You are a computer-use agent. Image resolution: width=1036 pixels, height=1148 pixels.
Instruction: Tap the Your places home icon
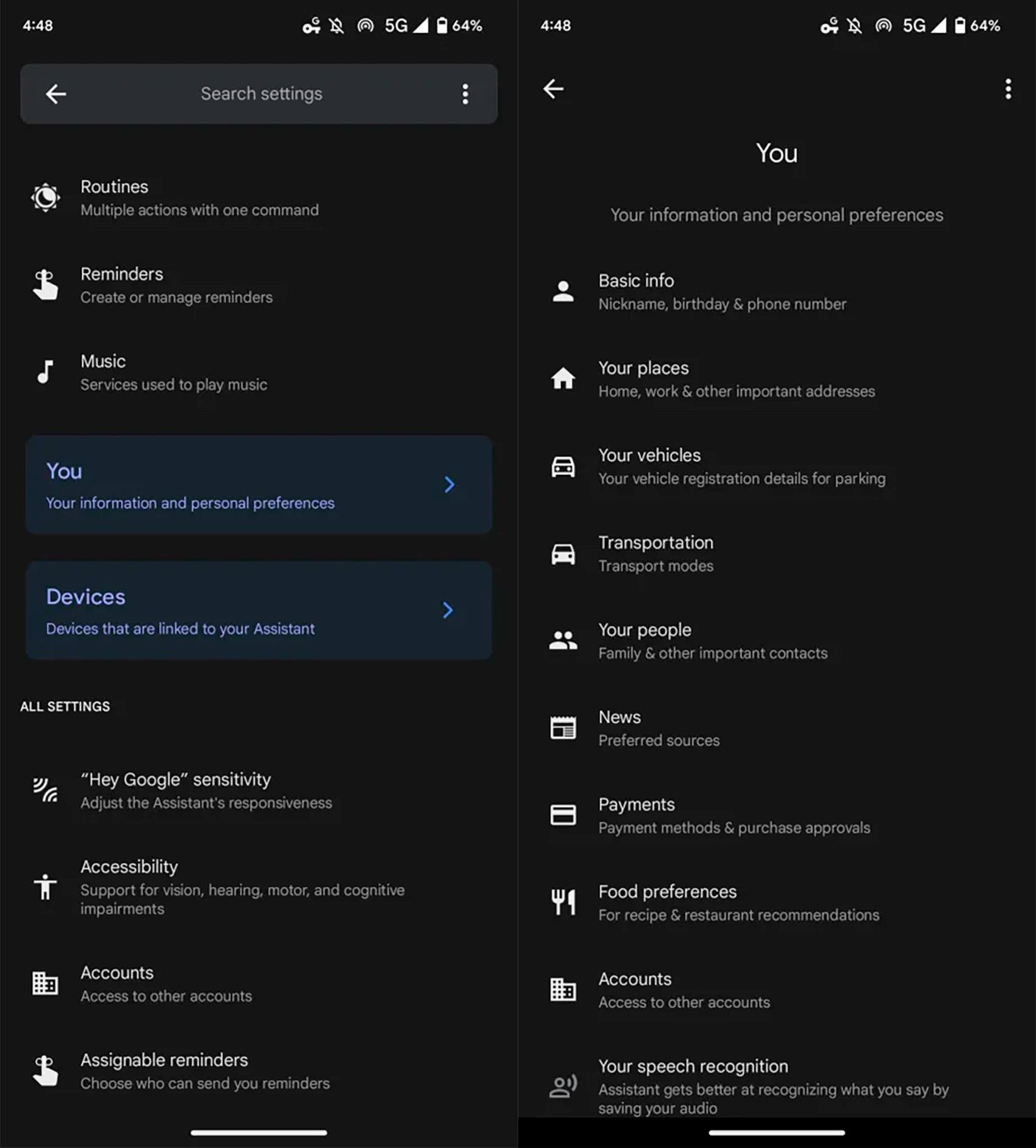coord(563,378)
